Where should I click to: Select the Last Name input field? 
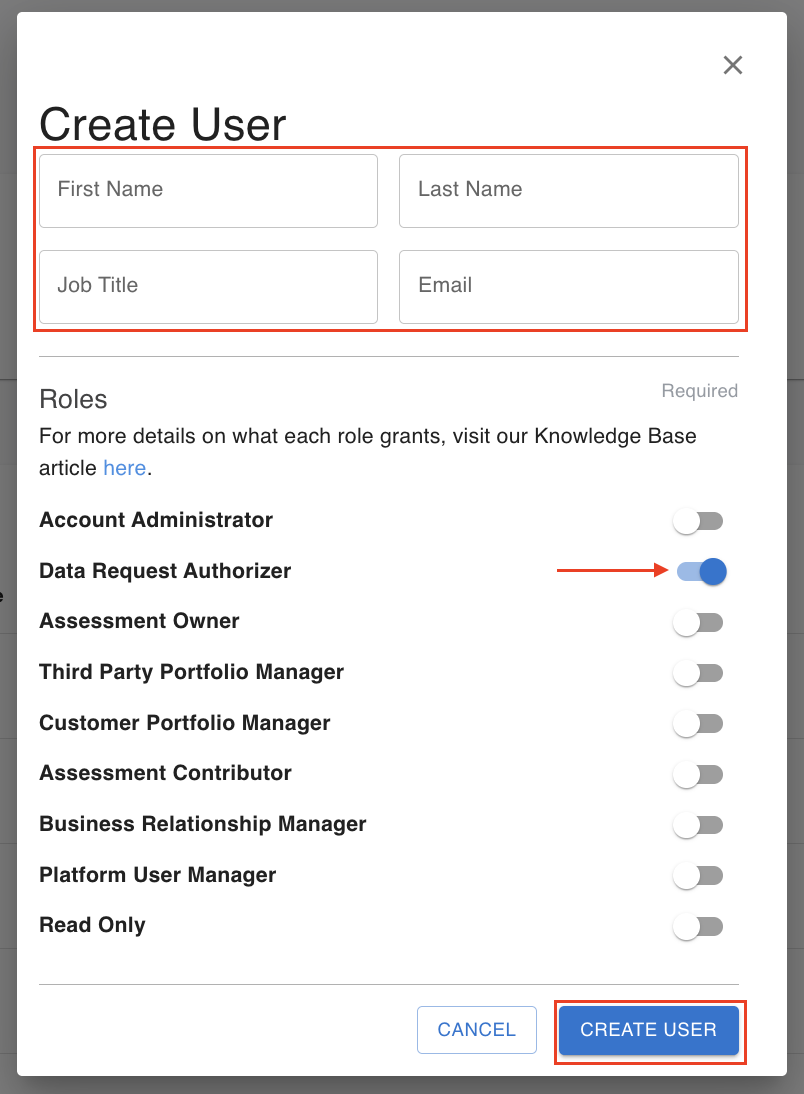(x=569, y=190)
